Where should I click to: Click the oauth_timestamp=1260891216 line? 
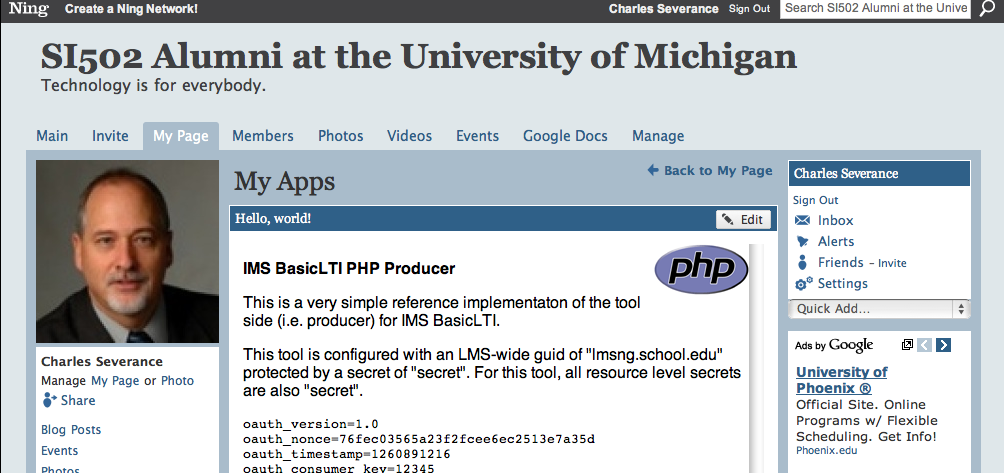[x=346, y=454]
